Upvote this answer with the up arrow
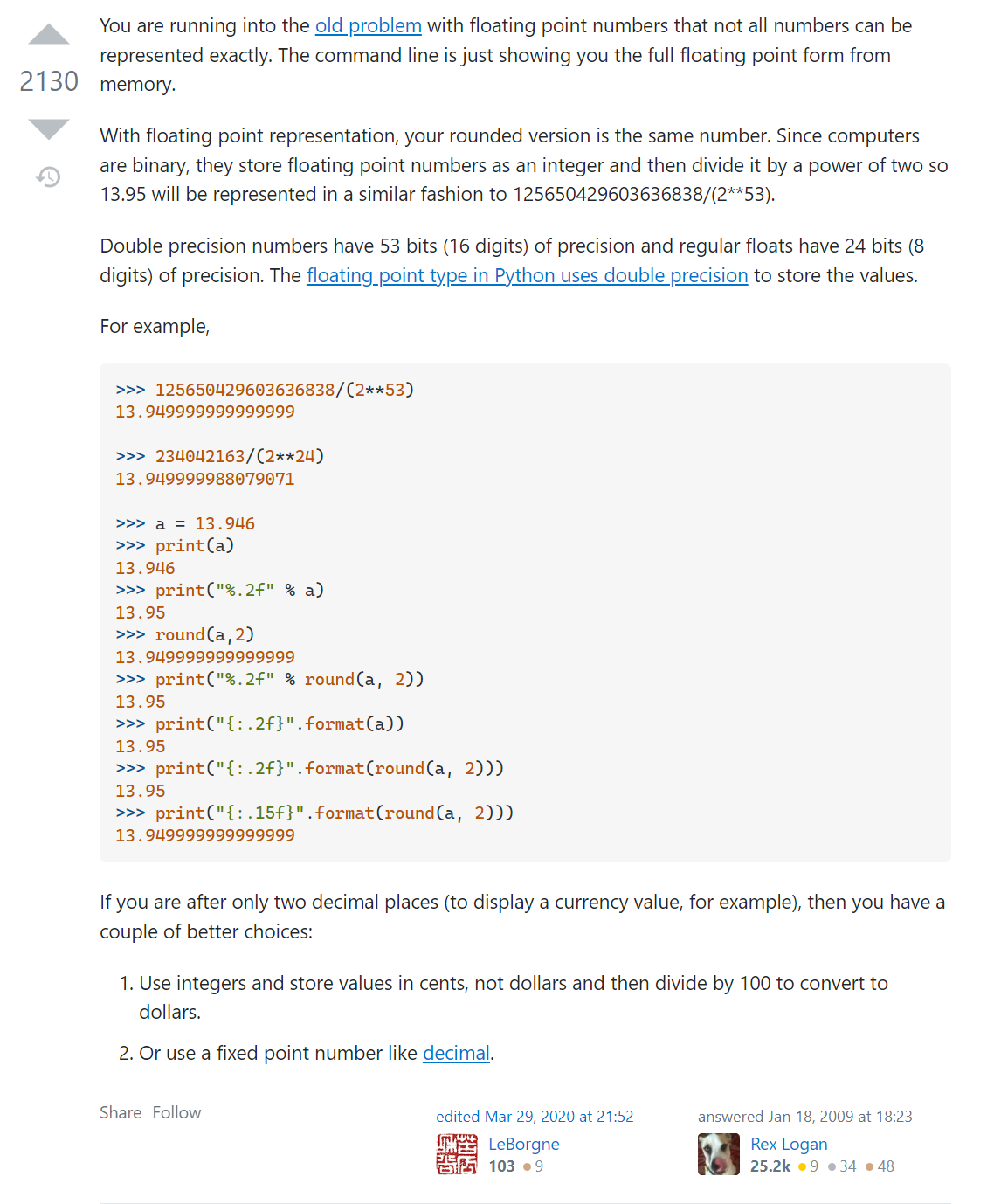Screen dimensions: 987x1204 tap(49, 36)
